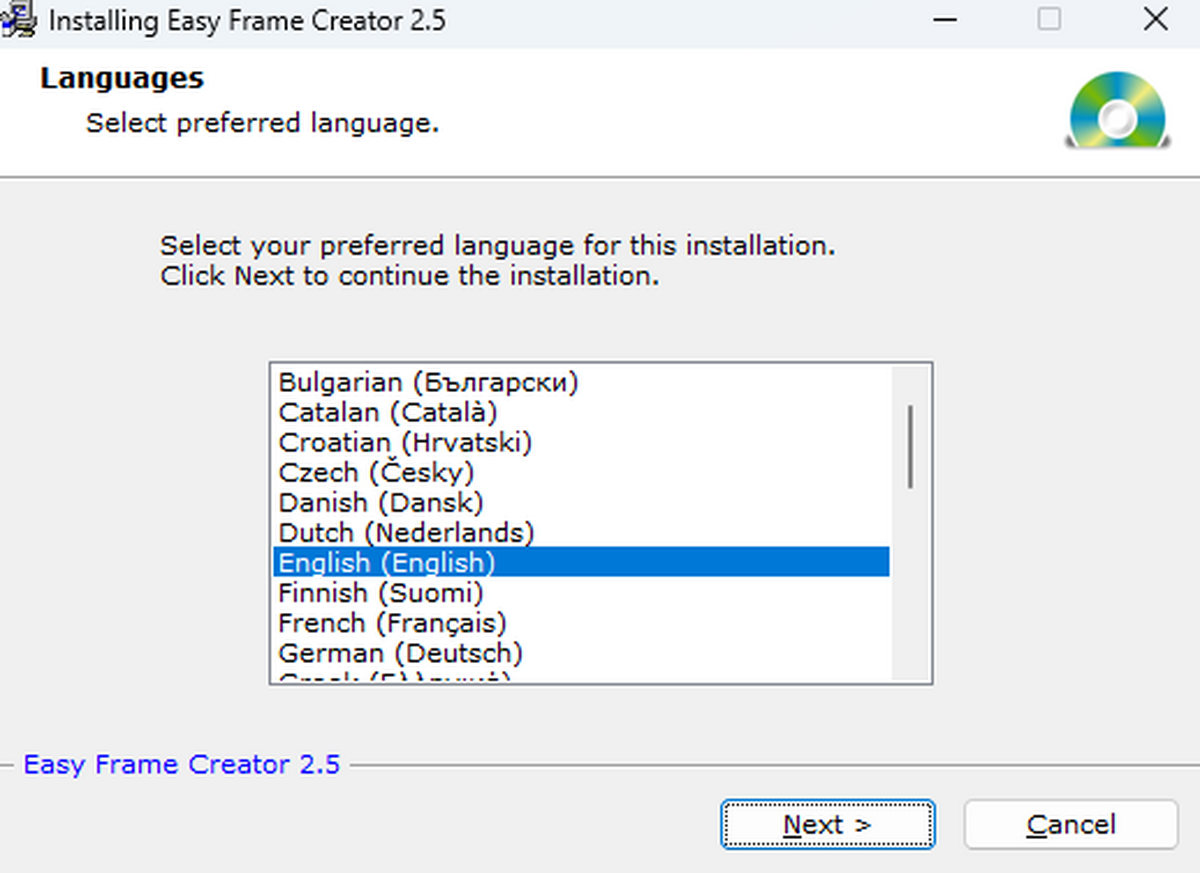
Task: Cancel the installation
Action: [1071, 825]
